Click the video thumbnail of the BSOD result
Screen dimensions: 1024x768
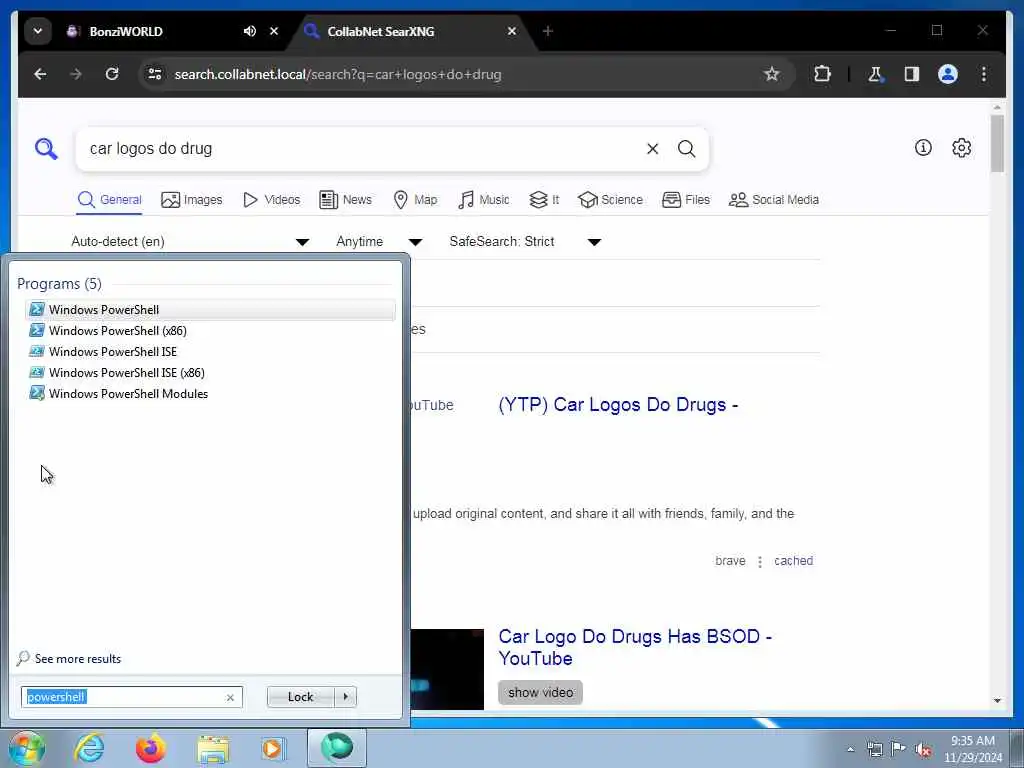tap(447, 669)
